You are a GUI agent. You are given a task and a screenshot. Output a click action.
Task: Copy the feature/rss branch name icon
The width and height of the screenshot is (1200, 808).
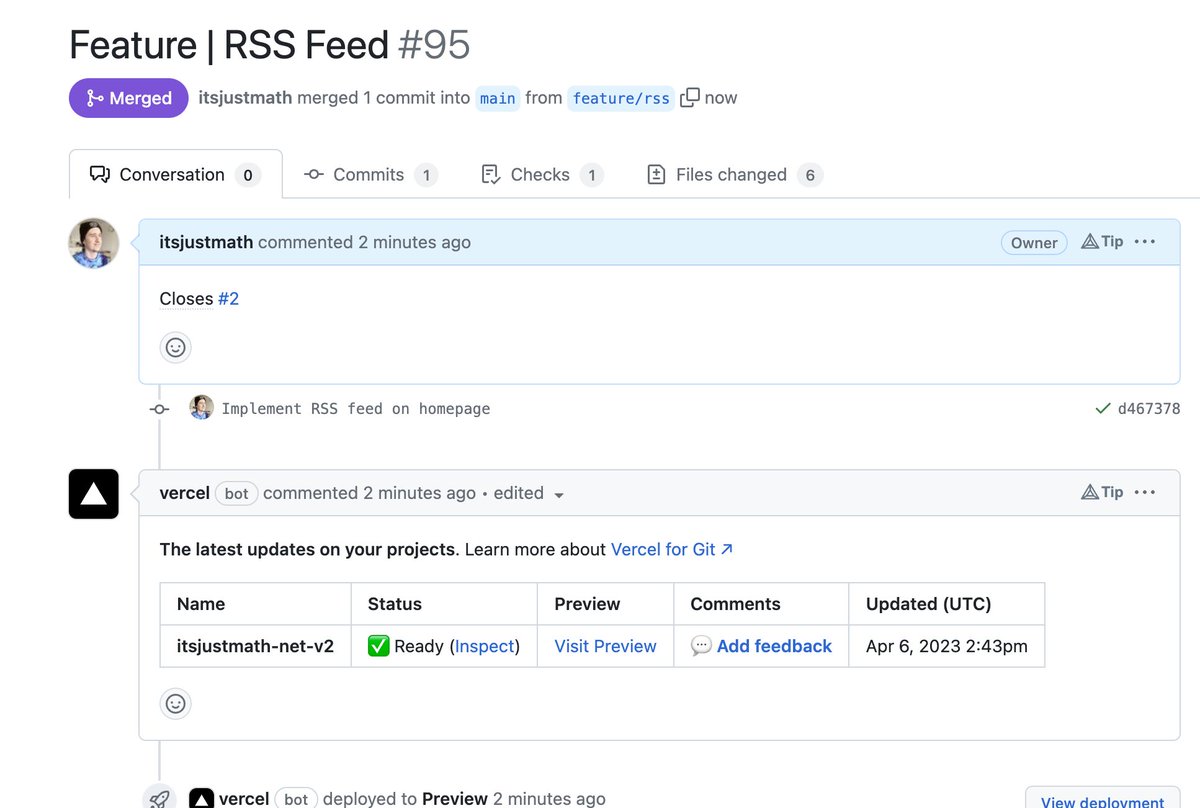(690, 98)
